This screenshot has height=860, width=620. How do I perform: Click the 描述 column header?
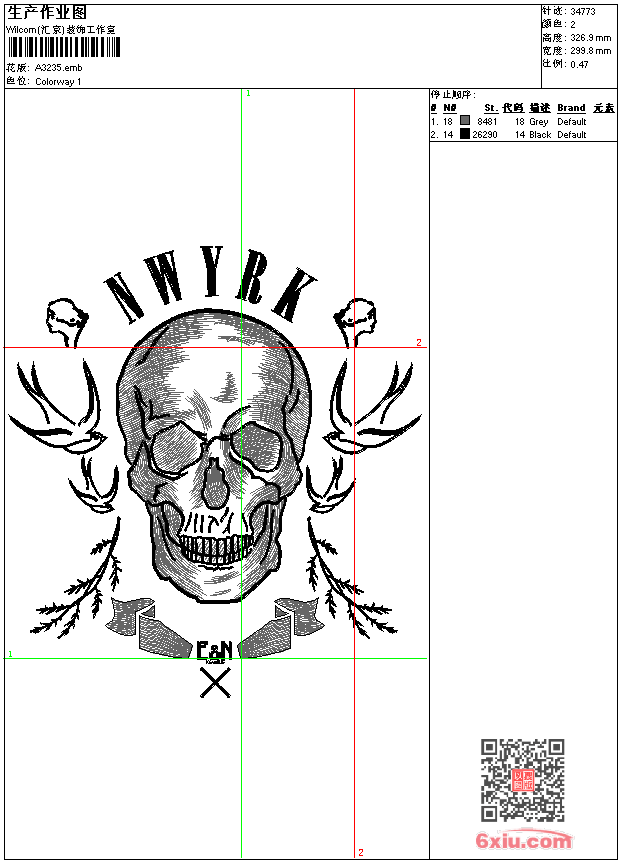[x=540, y=108]
